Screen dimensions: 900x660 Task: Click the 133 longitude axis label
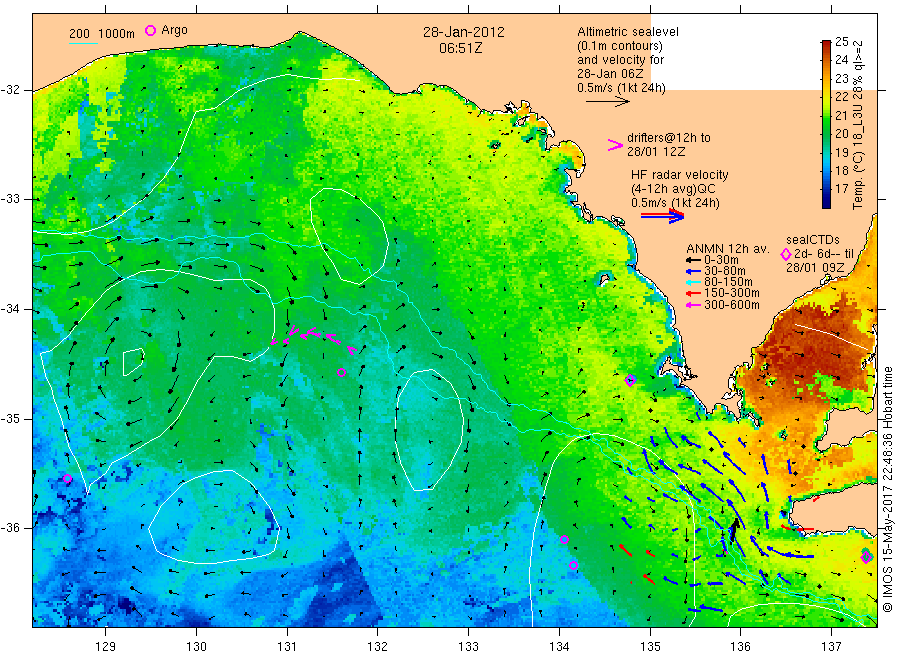pos(468,647)
